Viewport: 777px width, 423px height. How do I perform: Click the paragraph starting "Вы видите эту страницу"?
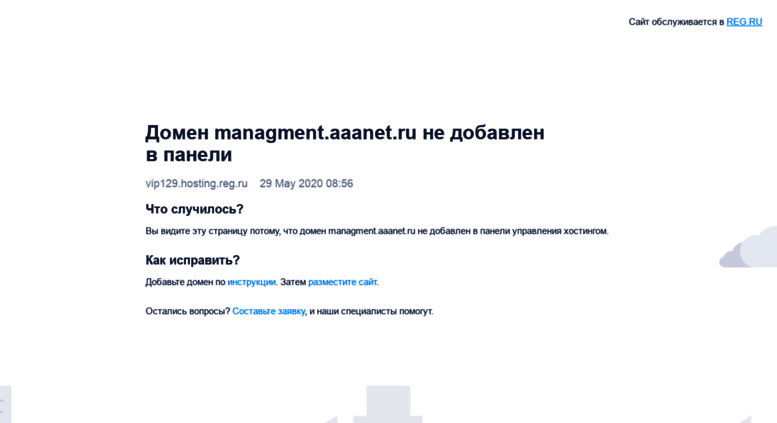(377, 231)
